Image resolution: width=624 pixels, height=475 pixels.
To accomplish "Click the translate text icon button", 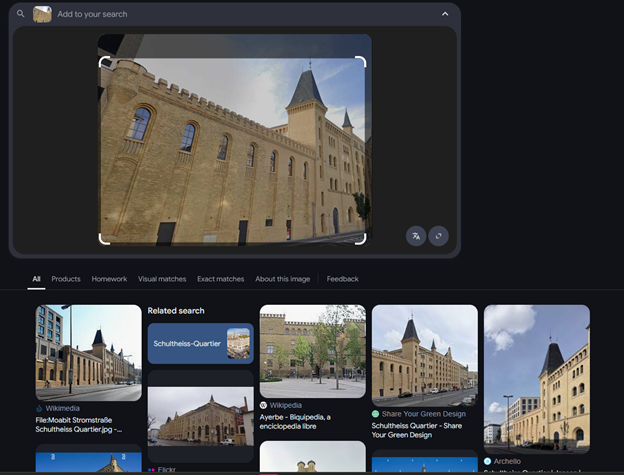I will point(416,236).
